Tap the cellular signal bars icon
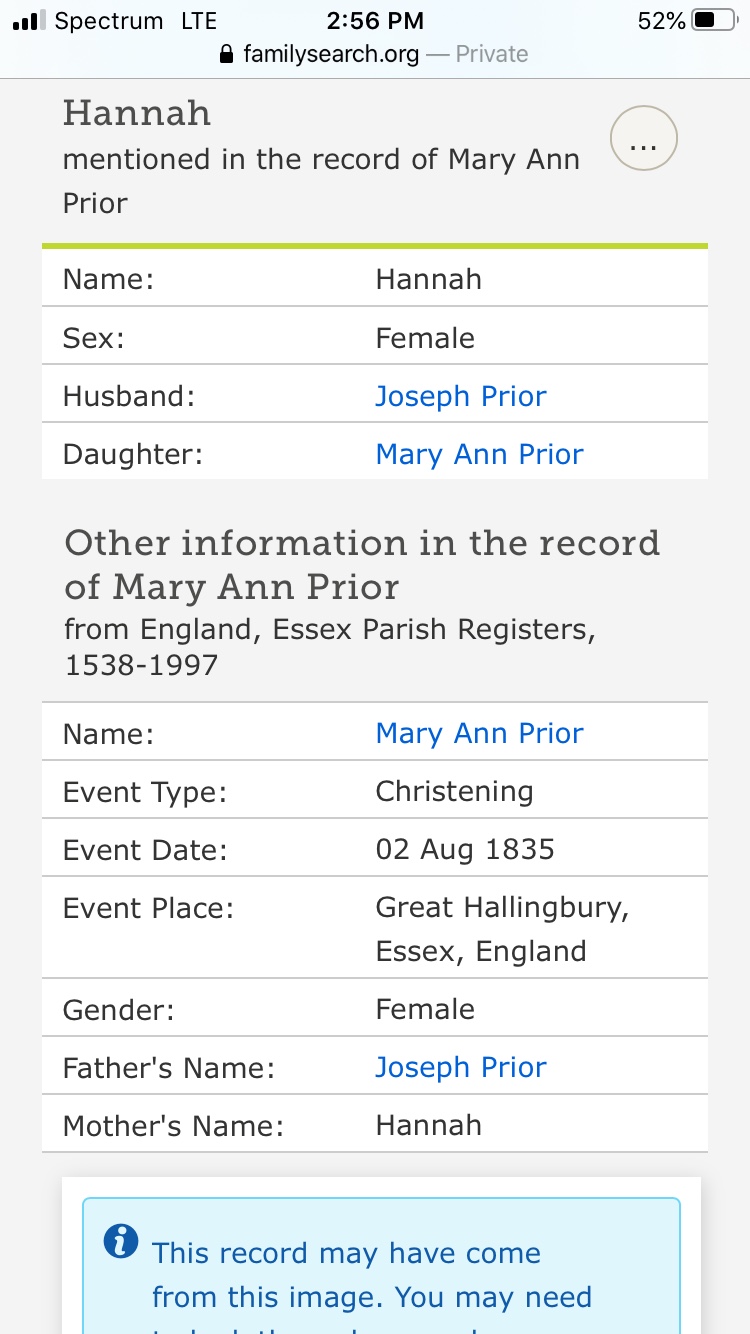 click(27, 21)
